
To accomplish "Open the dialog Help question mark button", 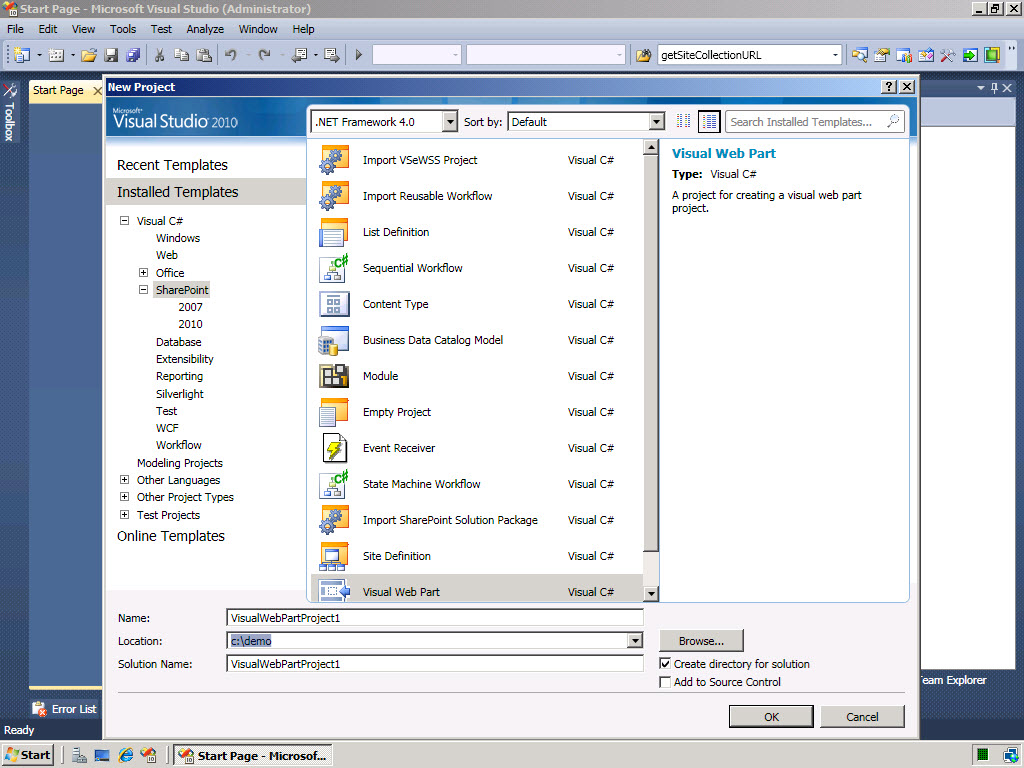I will (888, 87).
